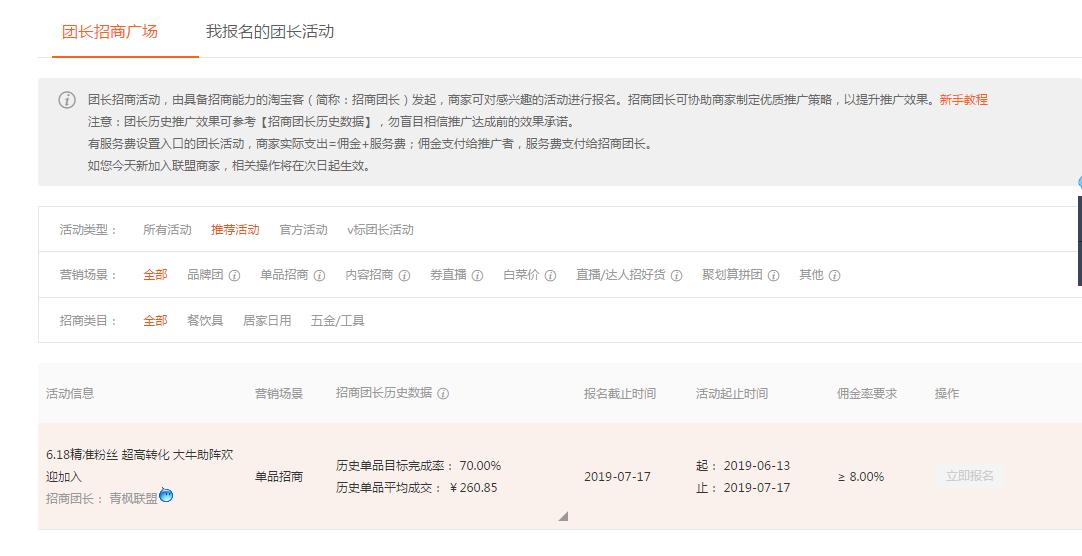Filter marketing scene by 其他
The image size is (1082, 556).
tap(812, 275)
